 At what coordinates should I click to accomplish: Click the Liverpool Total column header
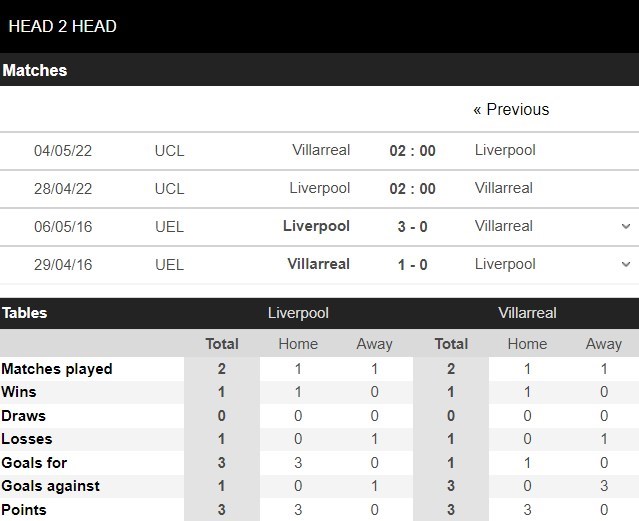222,344
